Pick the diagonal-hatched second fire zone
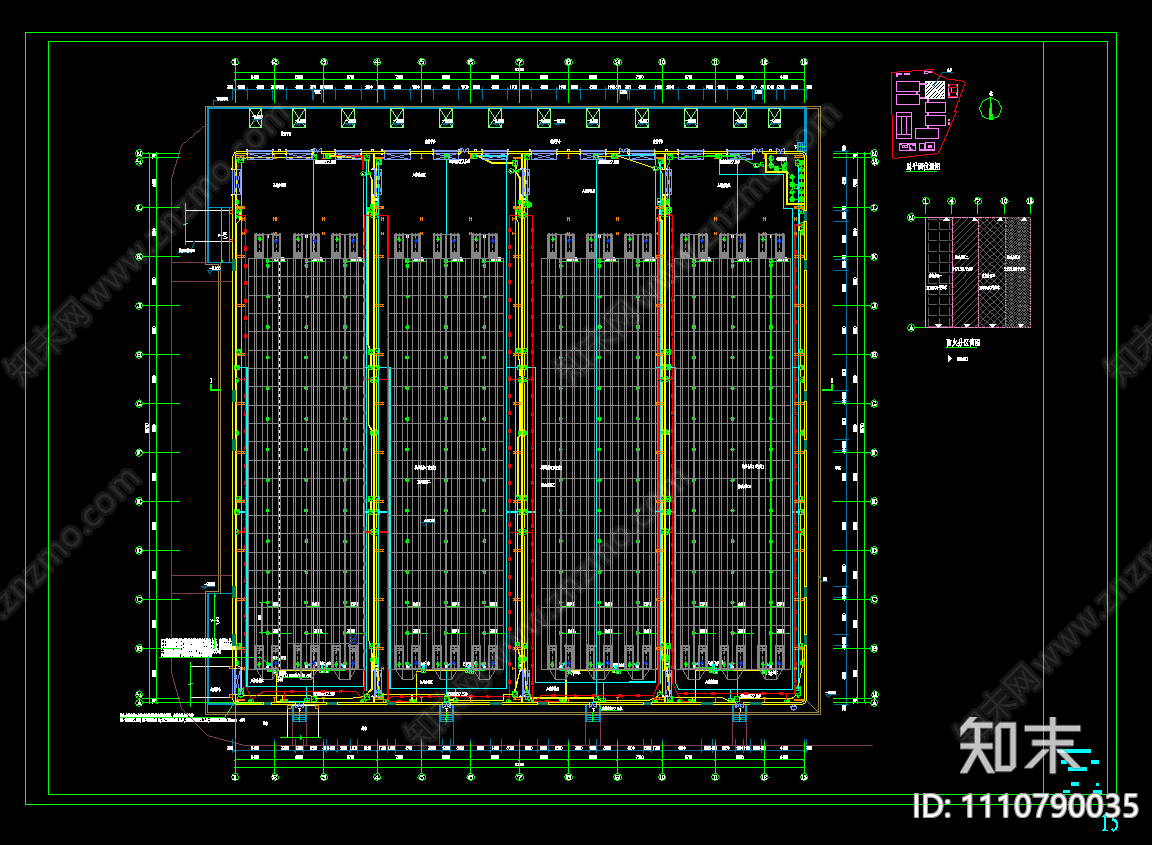 (965, 271)
